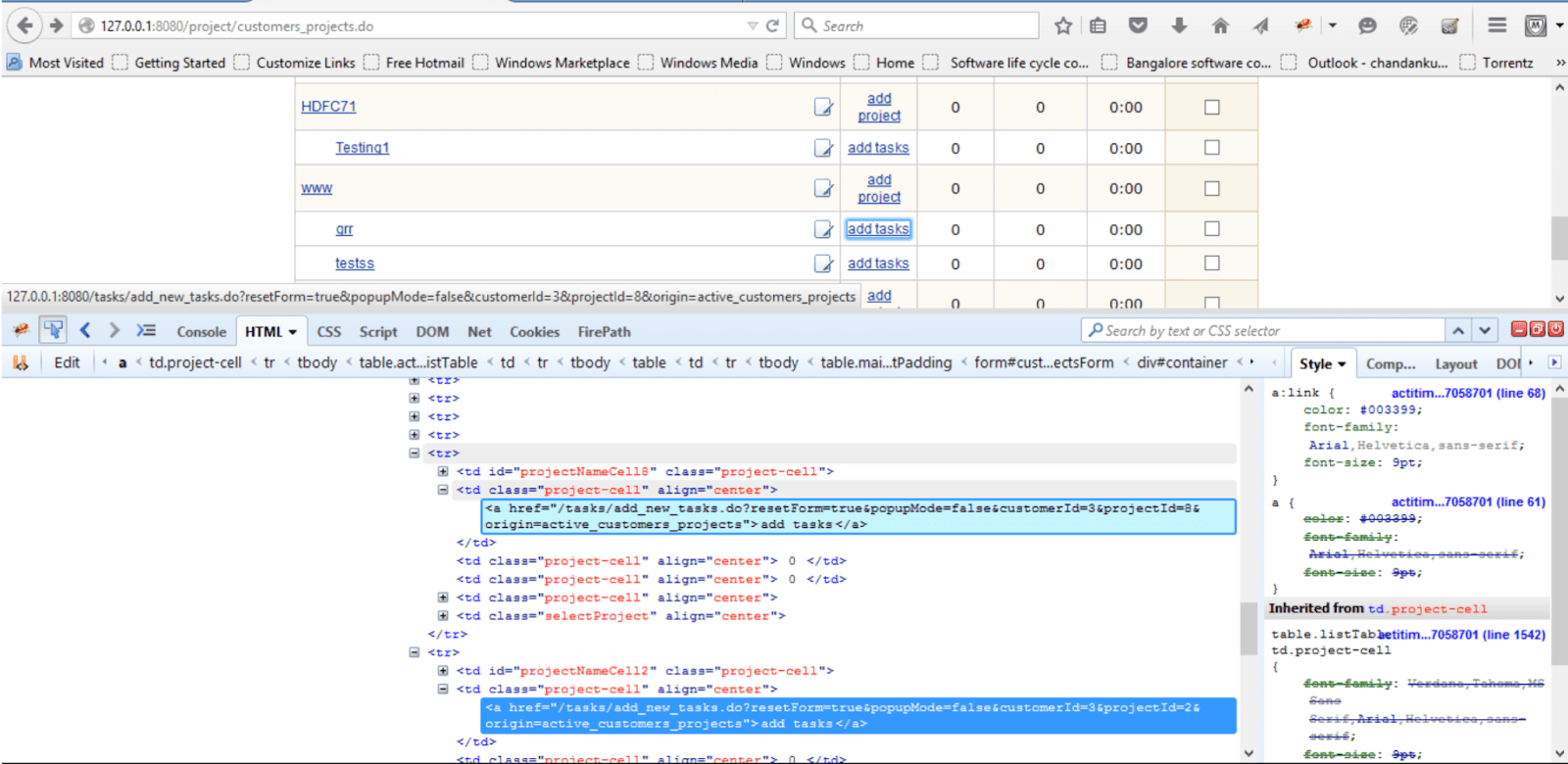Viewport: 1568px width, 764px height.
Task: Click the Testing1 project link
Action: [x=362, y=148]
